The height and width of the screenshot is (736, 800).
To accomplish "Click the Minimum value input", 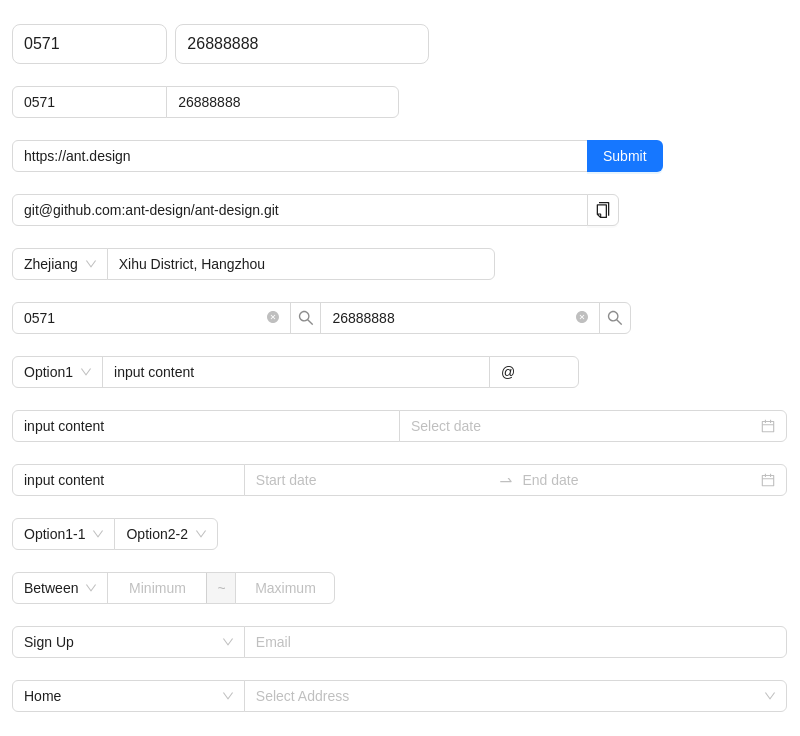I will tap(157, 588).
